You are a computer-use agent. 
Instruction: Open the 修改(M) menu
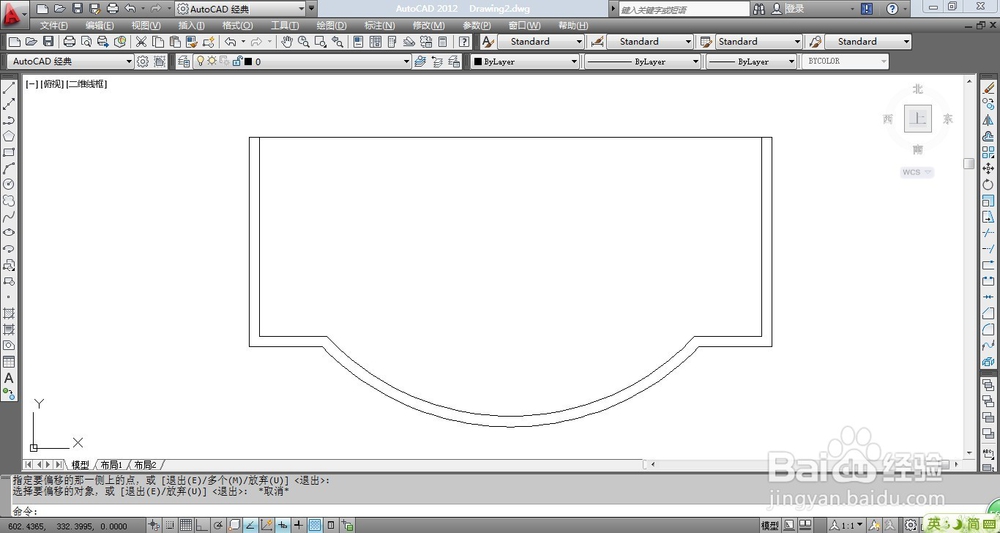click(x=429, y=26)
